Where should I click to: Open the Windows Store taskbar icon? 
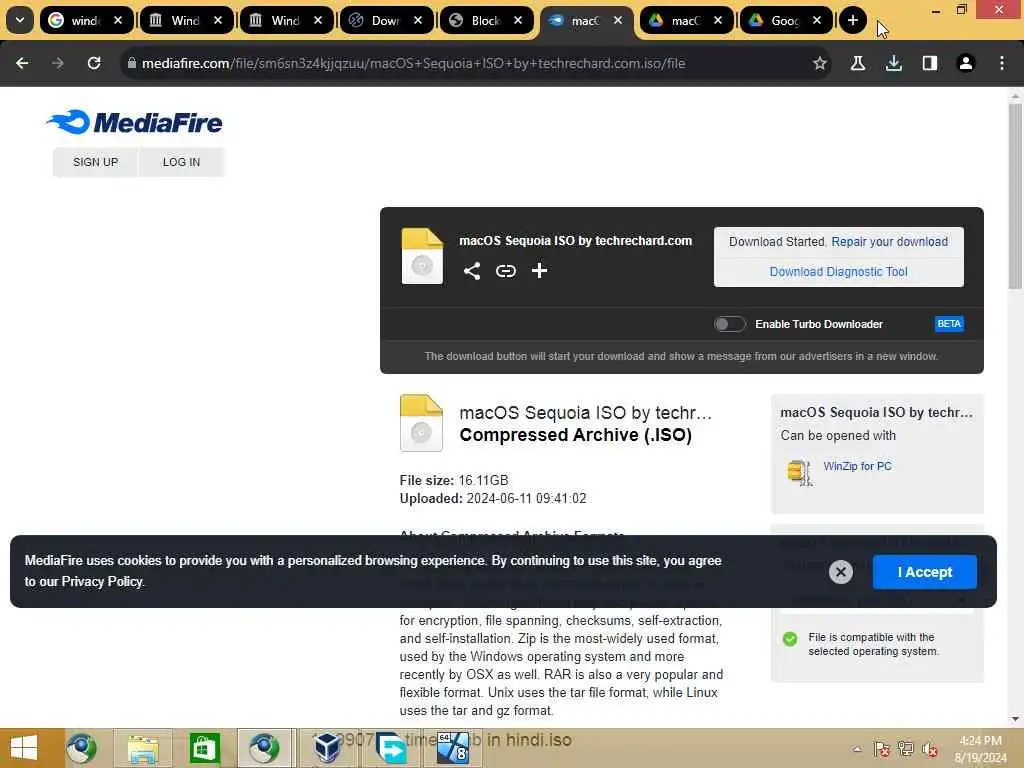click(204, 748)
